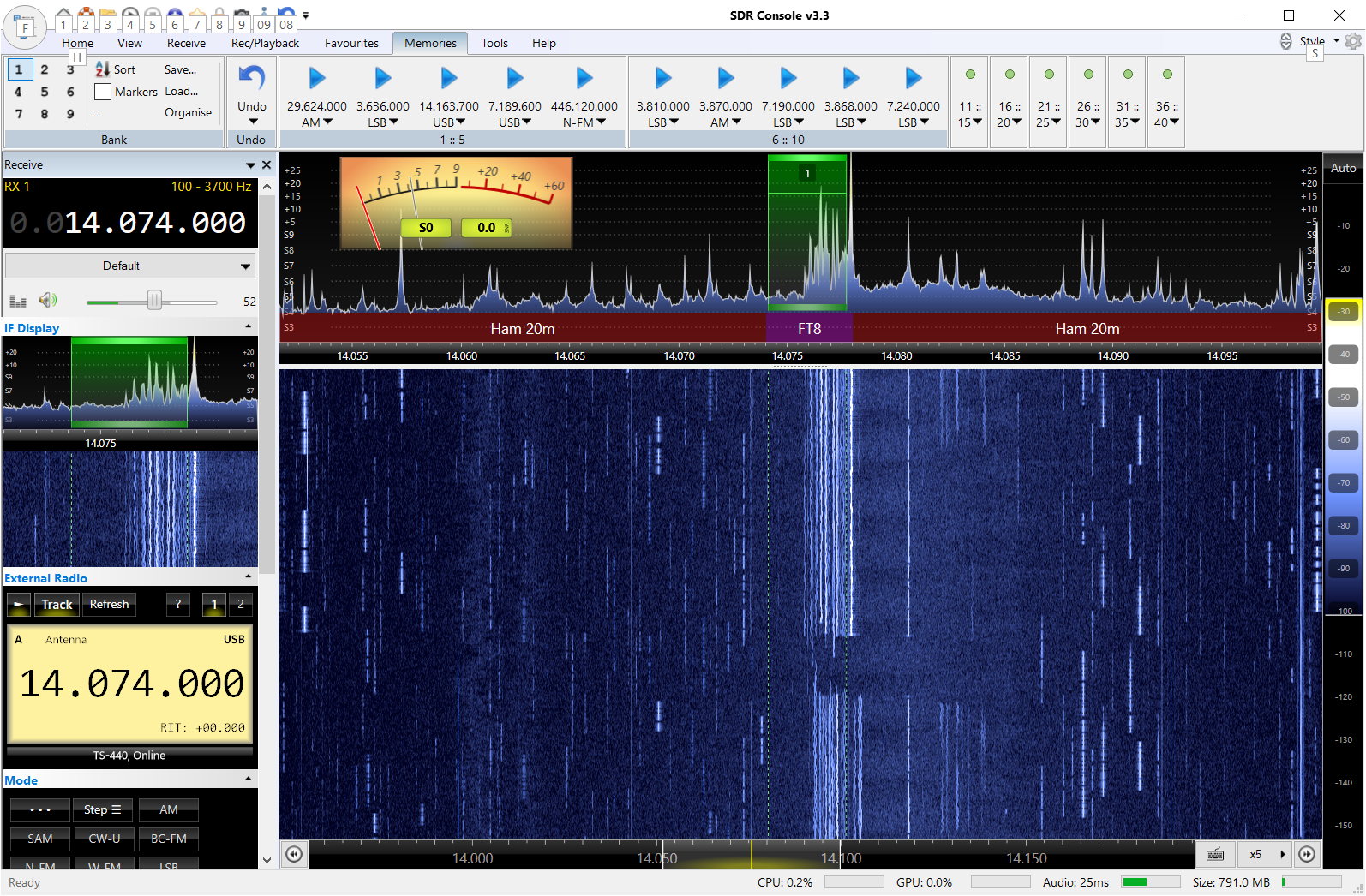Image resolution: width=1366 pixels, height=896 pixels.
Task: Select CW-U mode button
Action: (105, 839)
